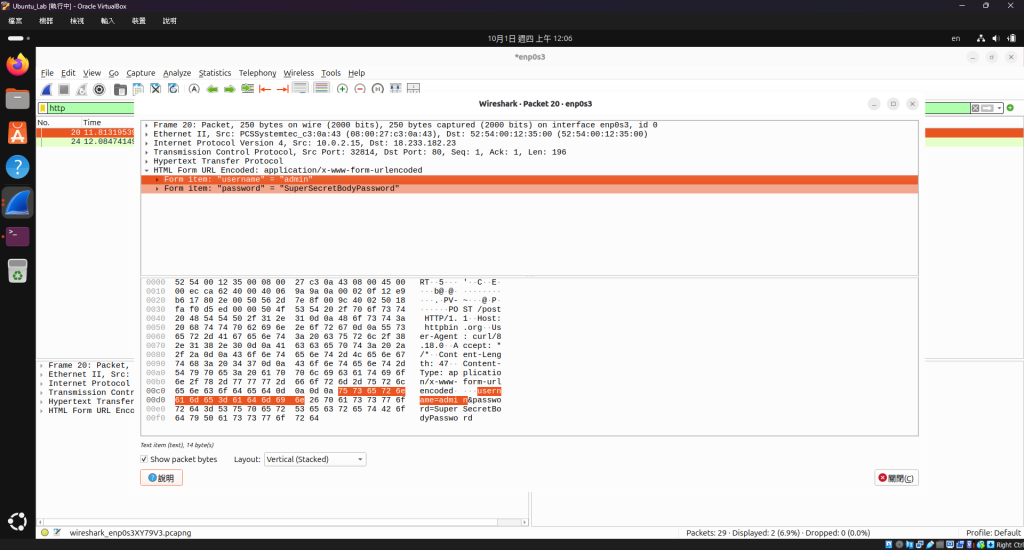Select packet 20 in packet list
Viewport: 1024px width, 550px height.
86,133
